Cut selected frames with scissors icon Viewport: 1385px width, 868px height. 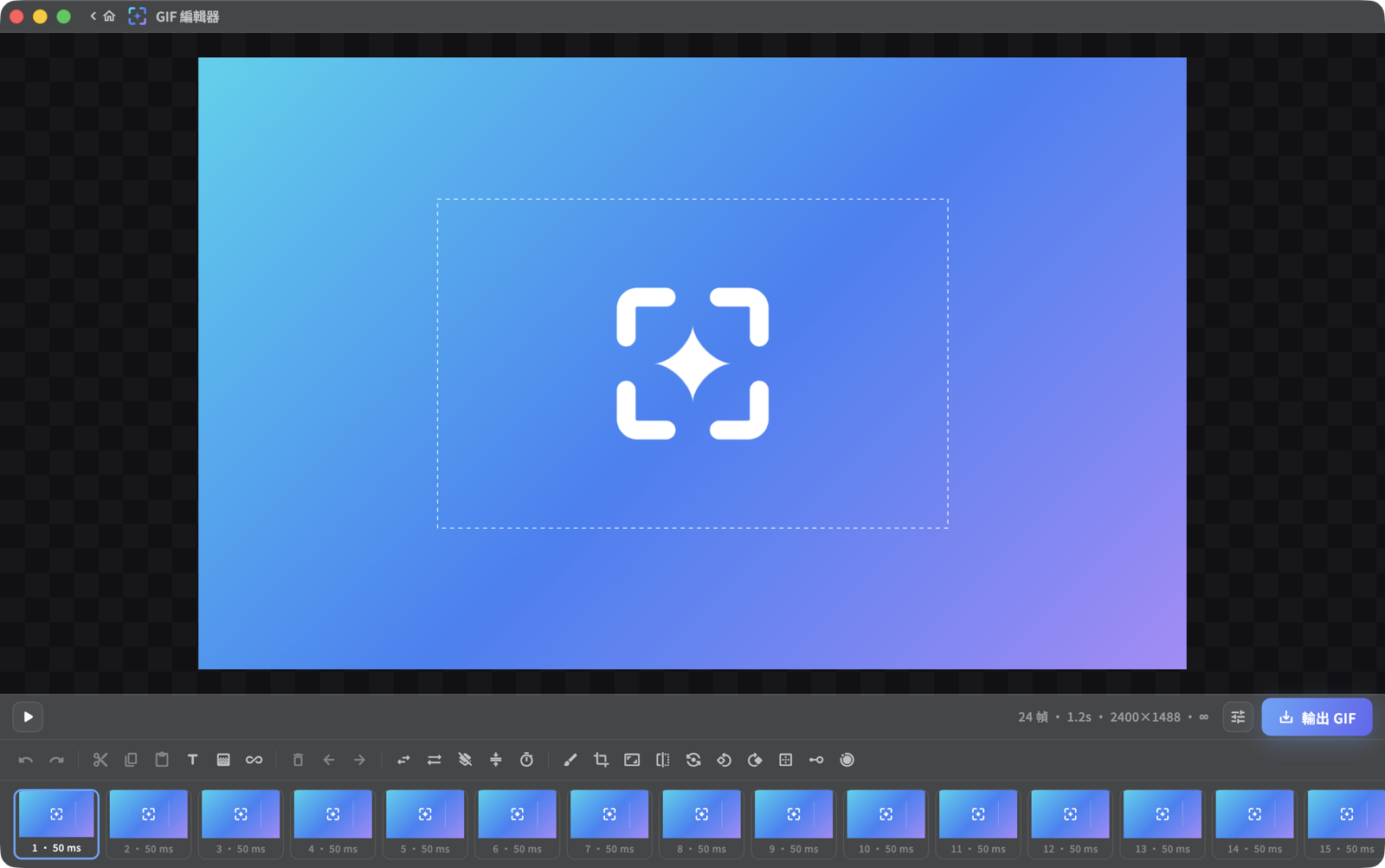(x=100, y=760)
